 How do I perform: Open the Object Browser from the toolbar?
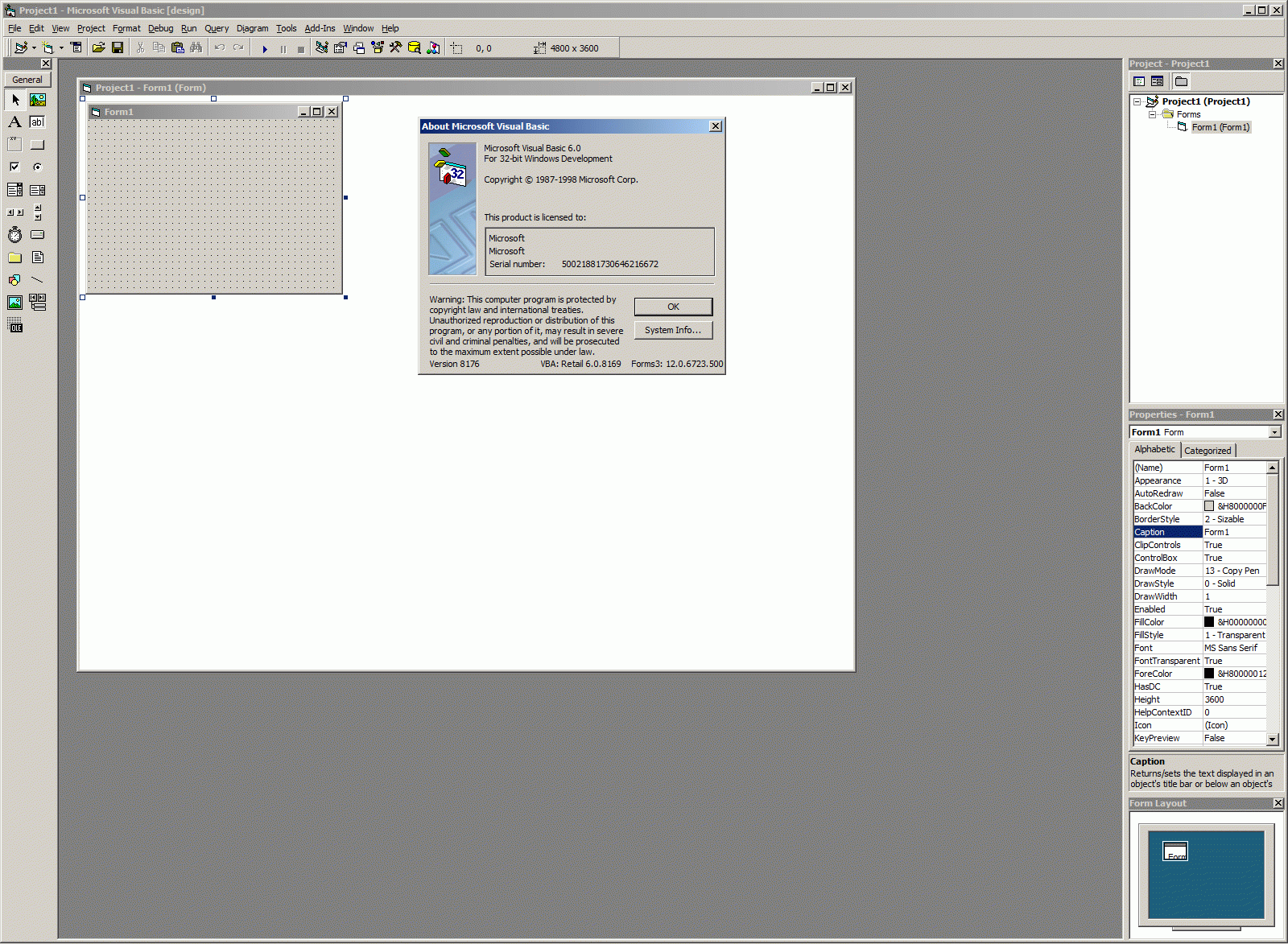pyautogui.click(x=378, y=48)
